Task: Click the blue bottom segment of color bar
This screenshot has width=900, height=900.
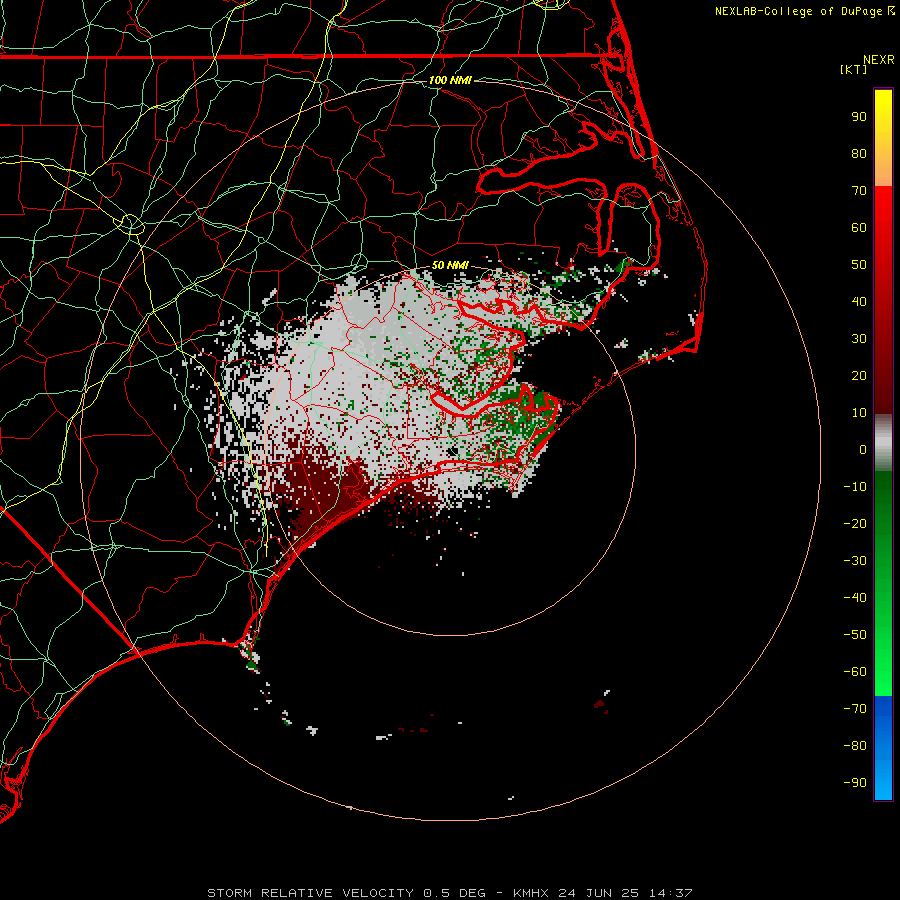Action: [x=883, y=748]
